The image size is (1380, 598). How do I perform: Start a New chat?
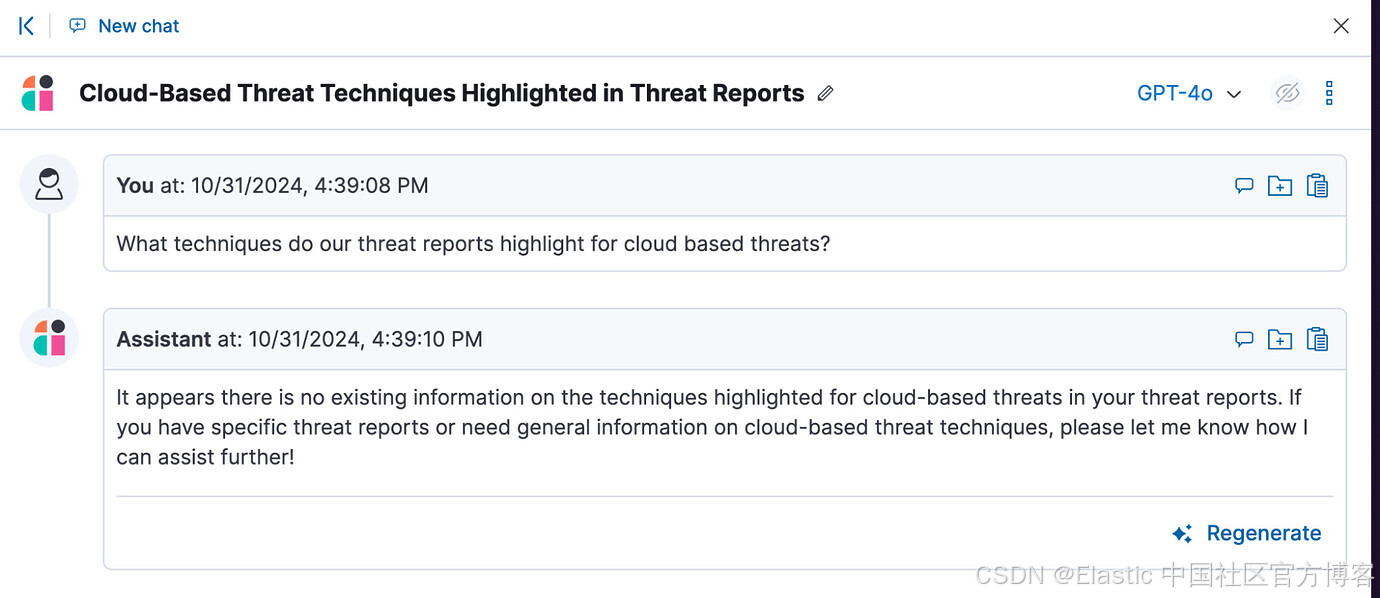(124, 26)
